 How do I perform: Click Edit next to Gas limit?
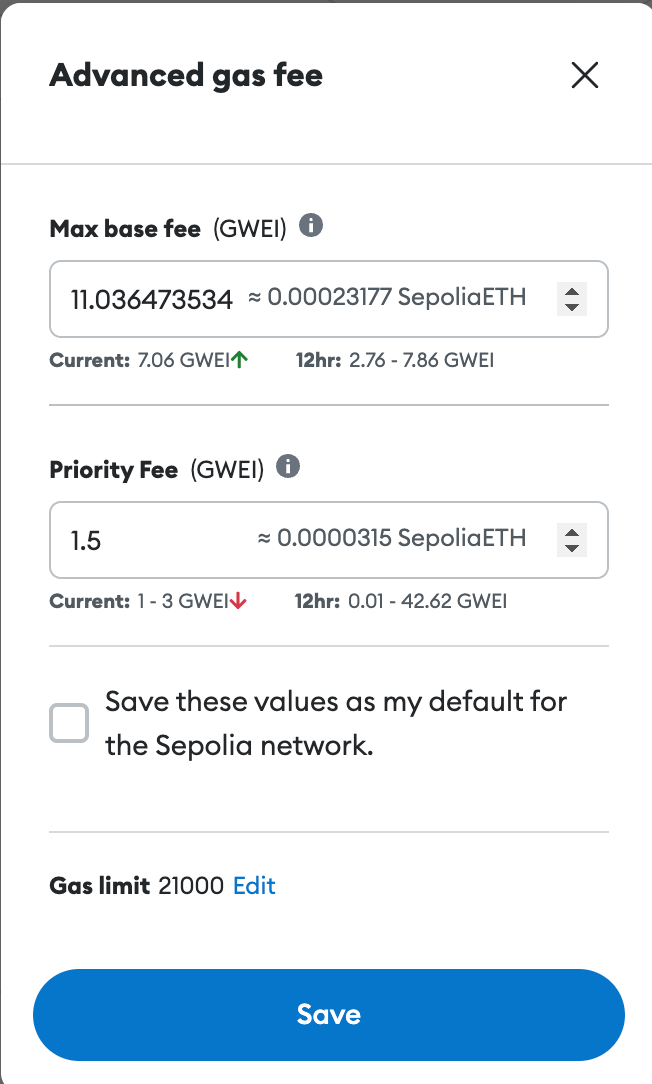254,886
